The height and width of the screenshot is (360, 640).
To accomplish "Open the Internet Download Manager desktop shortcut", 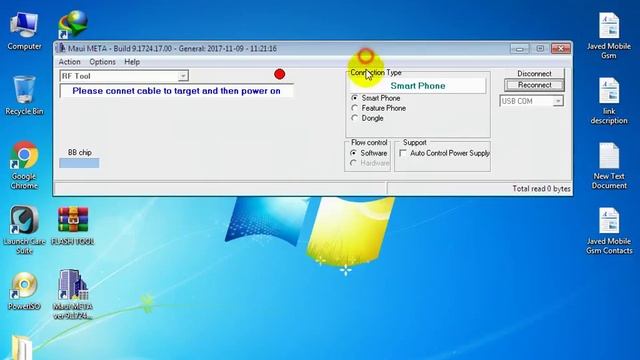I will tap(73, 24).
